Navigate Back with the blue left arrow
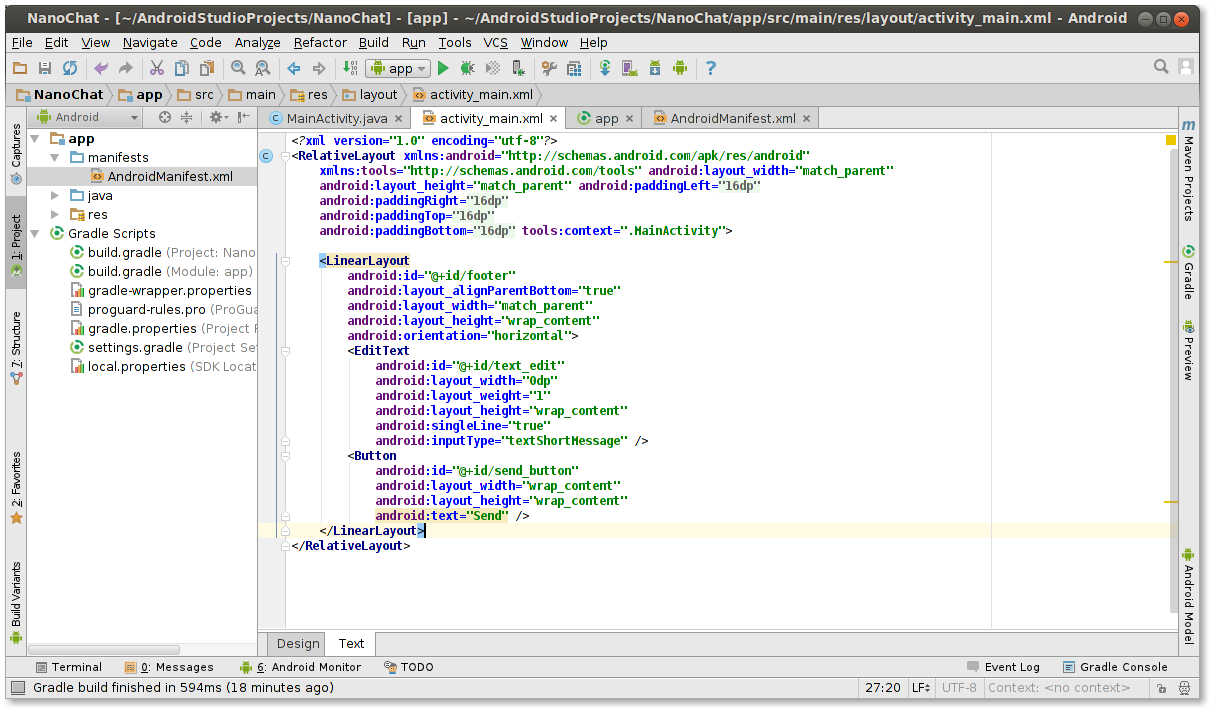 point(294,68)
